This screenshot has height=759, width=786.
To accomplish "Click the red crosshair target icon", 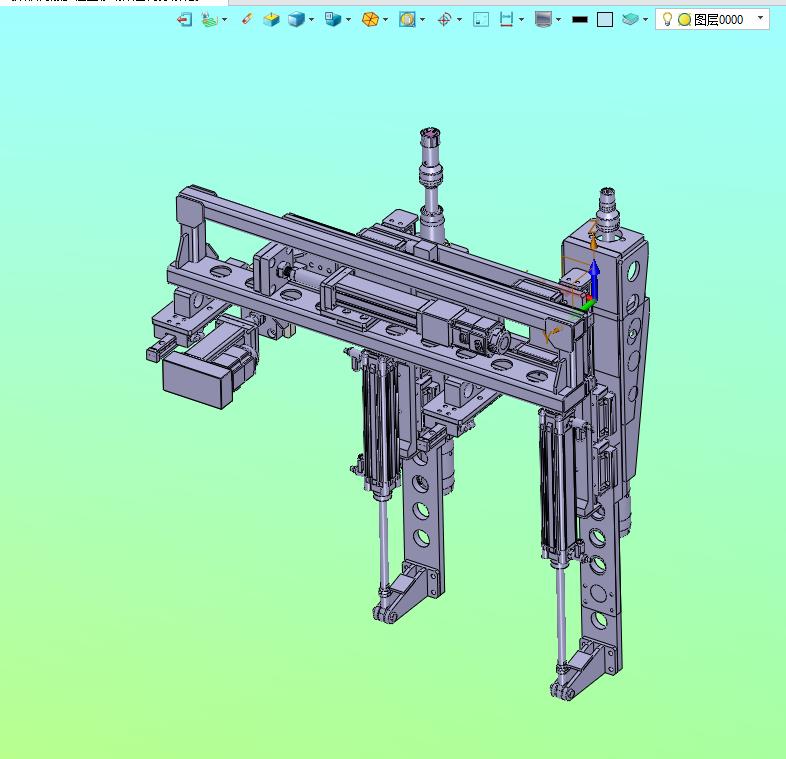I will (444, 20).
